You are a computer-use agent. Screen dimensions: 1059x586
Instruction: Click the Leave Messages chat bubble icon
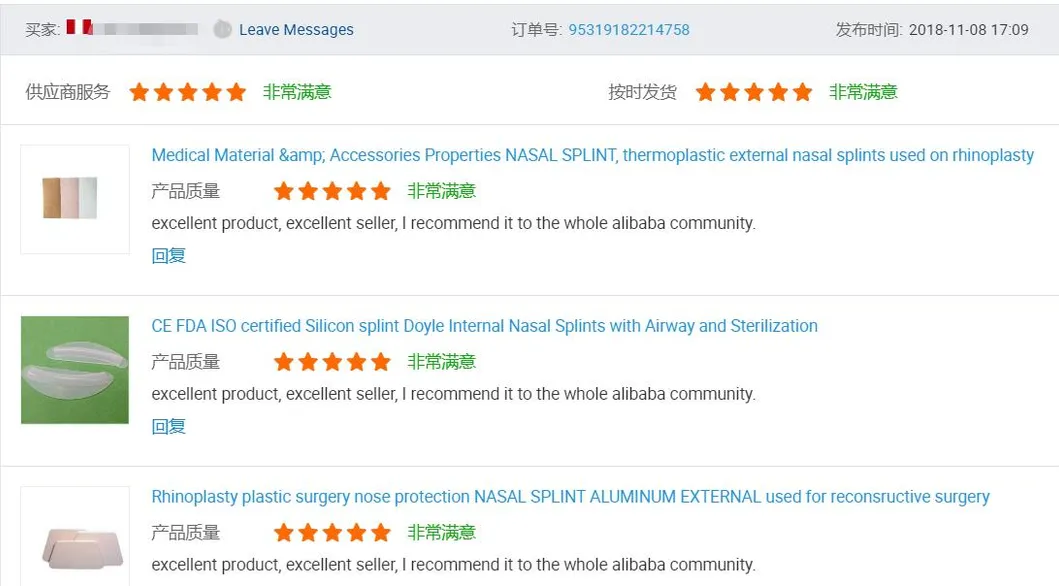pos(222,30)
